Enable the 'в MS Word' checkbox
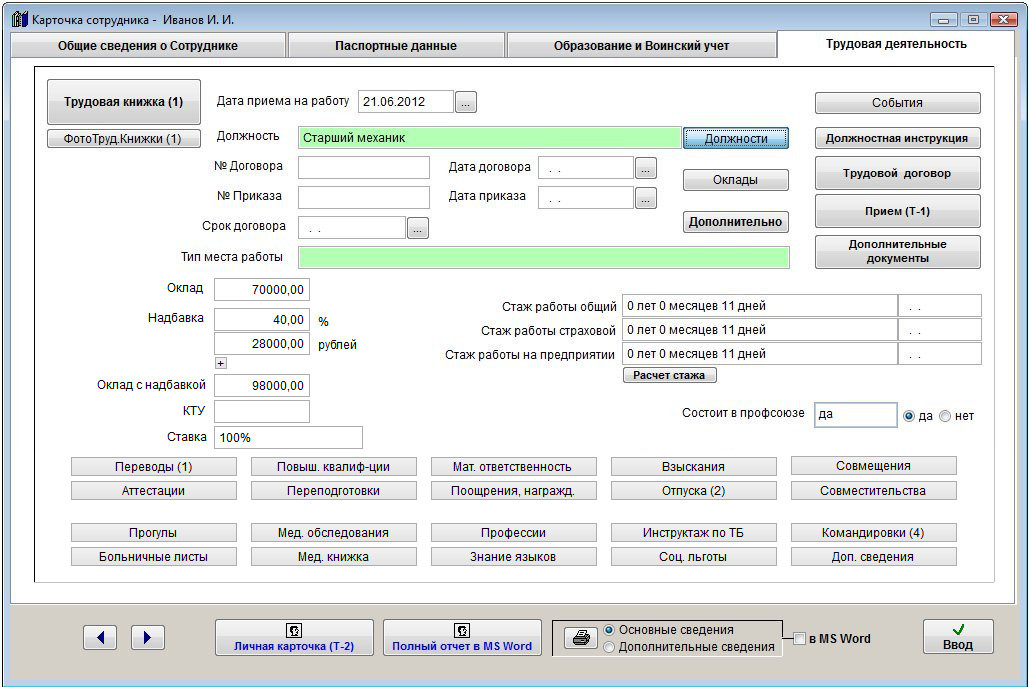Viewport: 1029px width, 687px height. [799, 639]
